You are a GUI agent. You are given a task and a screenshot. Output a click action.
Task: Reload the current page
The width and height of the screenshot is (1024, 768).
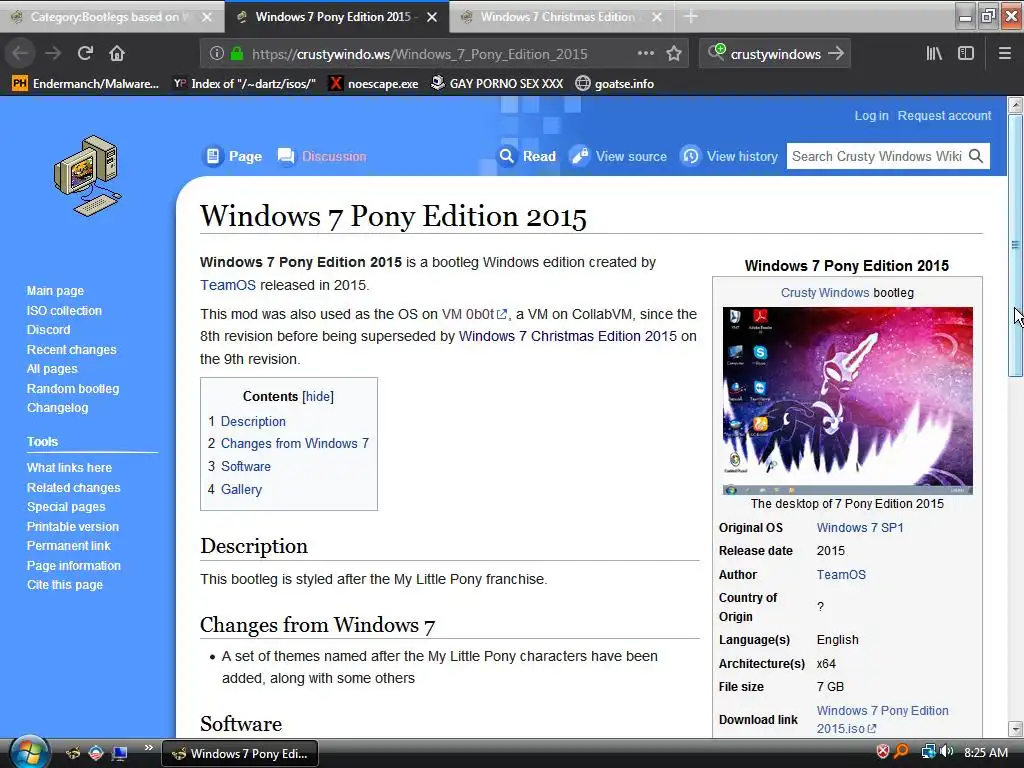pos(85,54)
